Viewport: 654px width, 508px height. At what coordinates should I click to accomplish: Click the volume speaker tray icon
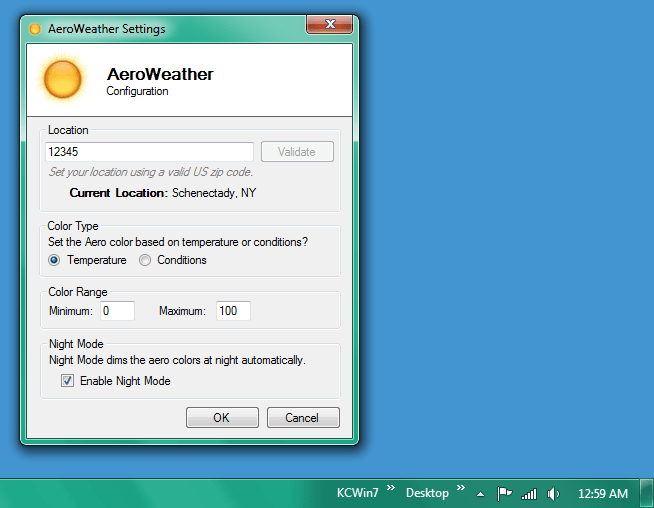coord(553,494)
